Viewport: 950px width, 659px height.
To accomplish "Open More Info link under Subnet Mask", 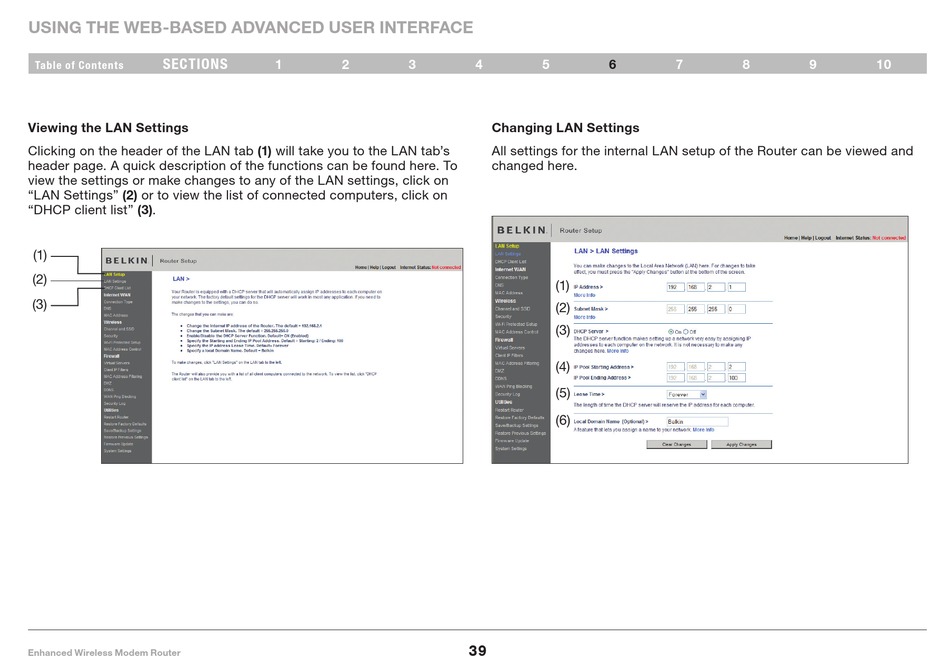I will pyautogui.click(x=585, y=317).
